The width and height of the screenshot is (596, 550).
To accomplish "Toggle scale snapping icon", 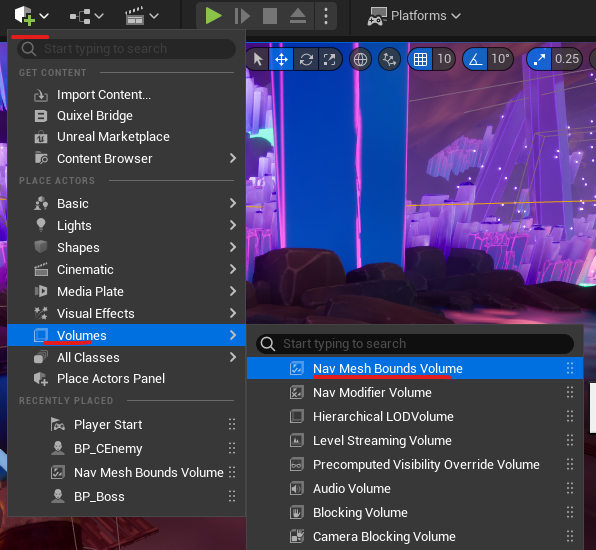I will (539, 59).
